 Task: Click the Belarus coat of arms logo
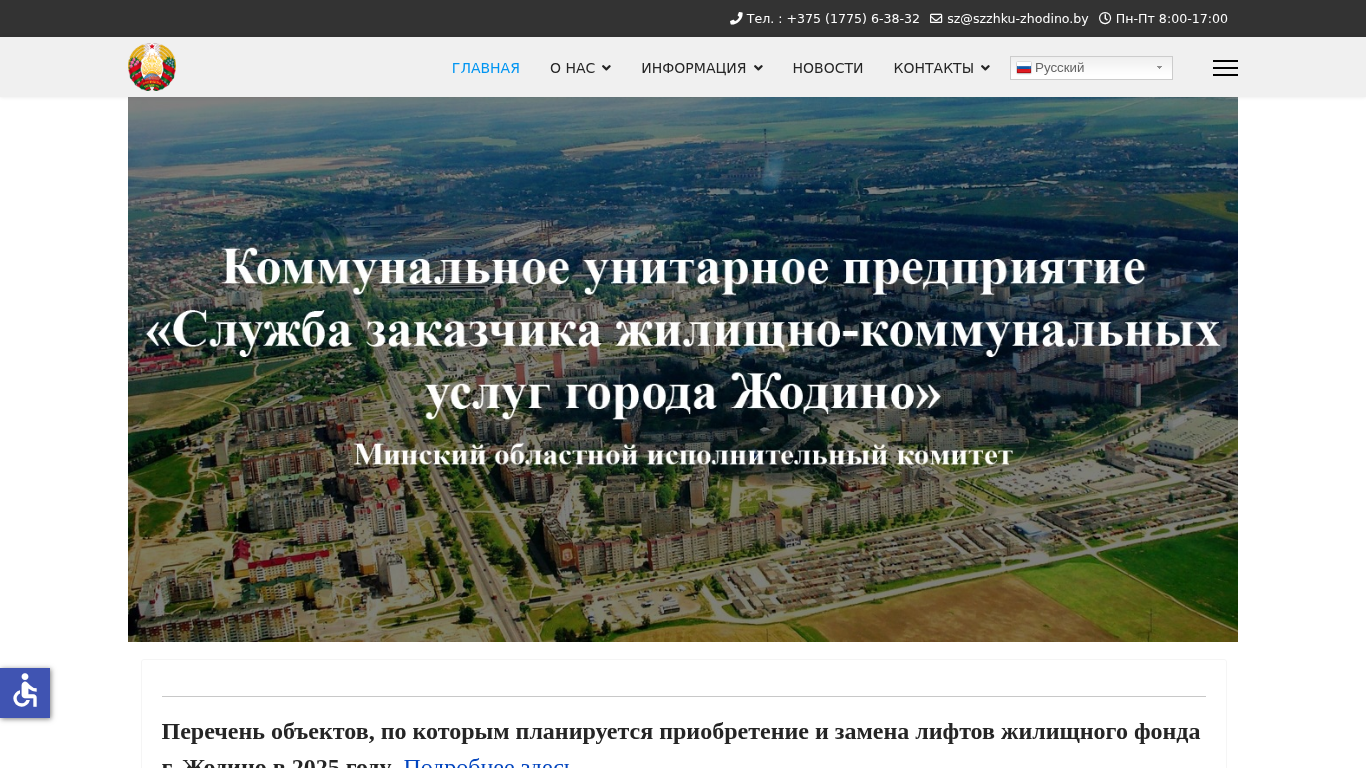coord(152,67)
